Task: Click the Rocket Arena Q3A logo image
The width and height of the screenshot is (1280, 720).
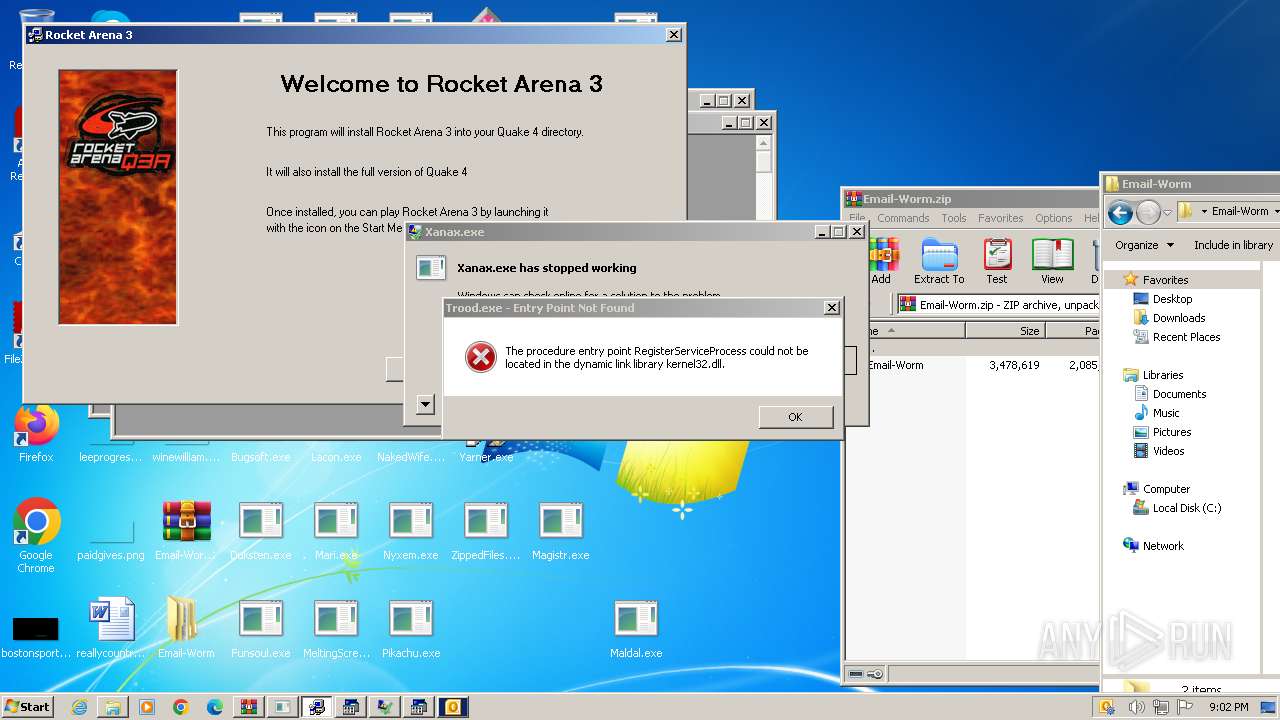Action: tap(118, 197)
